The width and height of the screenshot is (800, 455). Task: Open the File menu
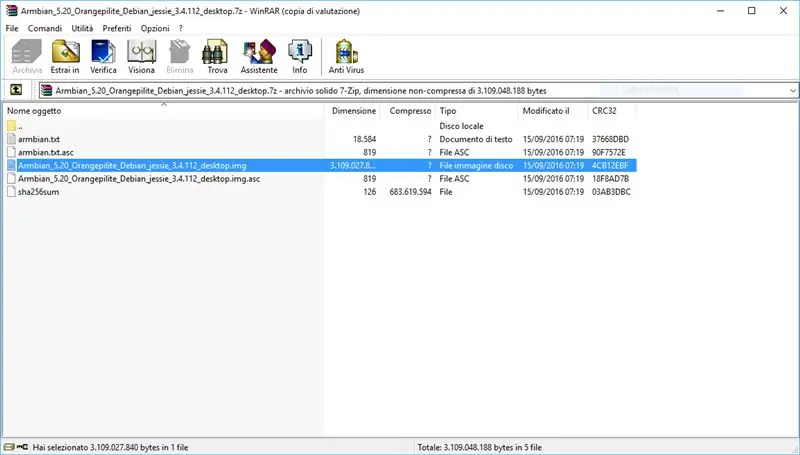12,29
